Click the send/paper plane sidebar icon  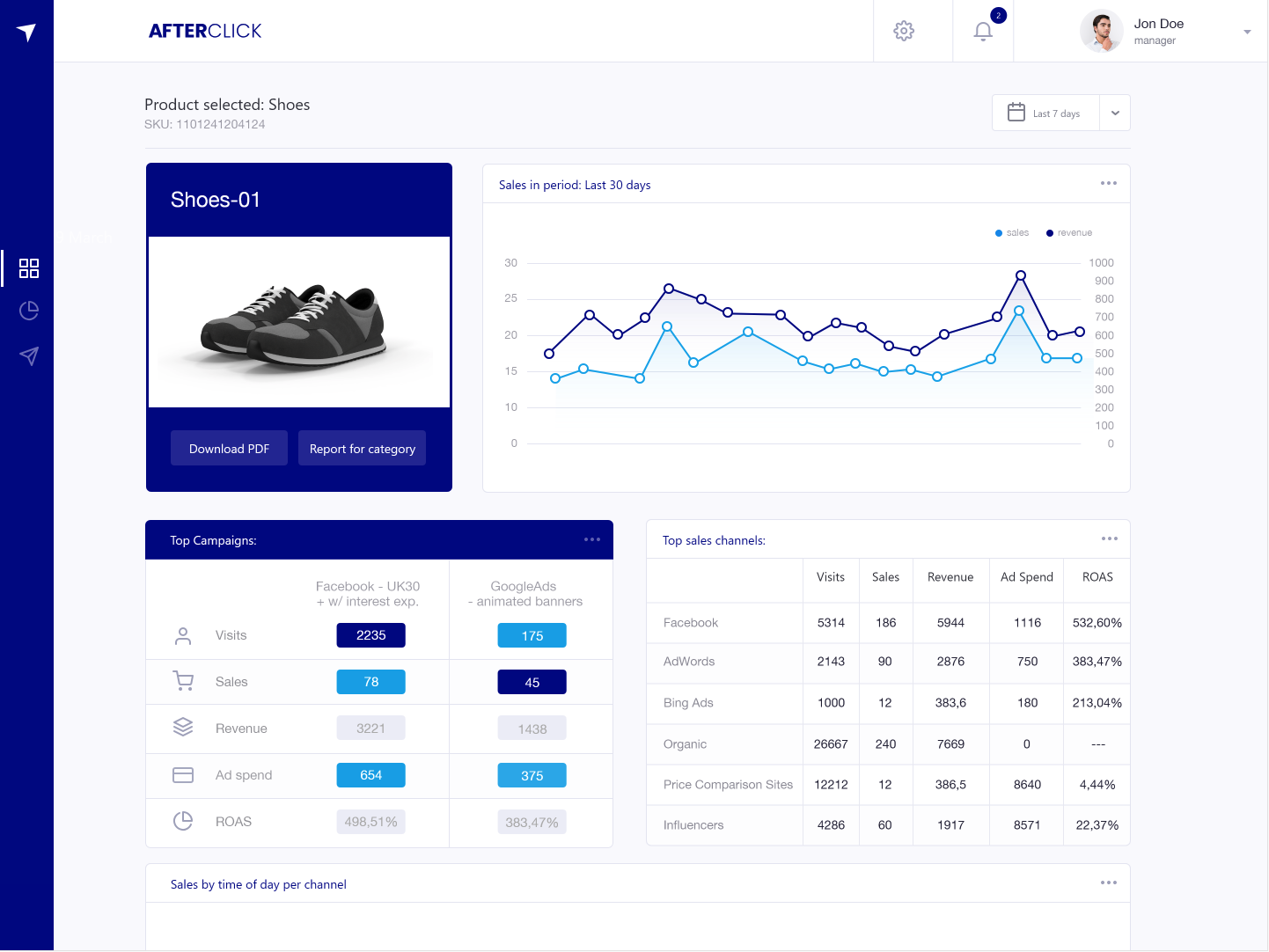[x=29, y=356]
